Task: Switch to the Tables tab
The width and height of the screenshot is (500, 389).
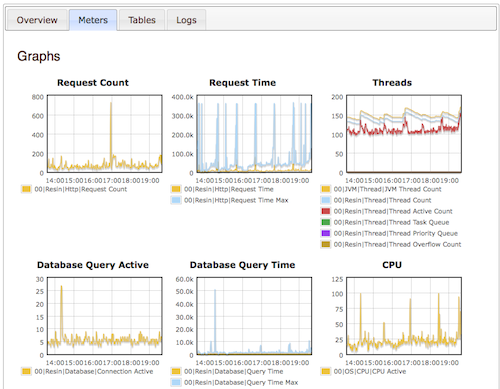Action: coord(142,20)
